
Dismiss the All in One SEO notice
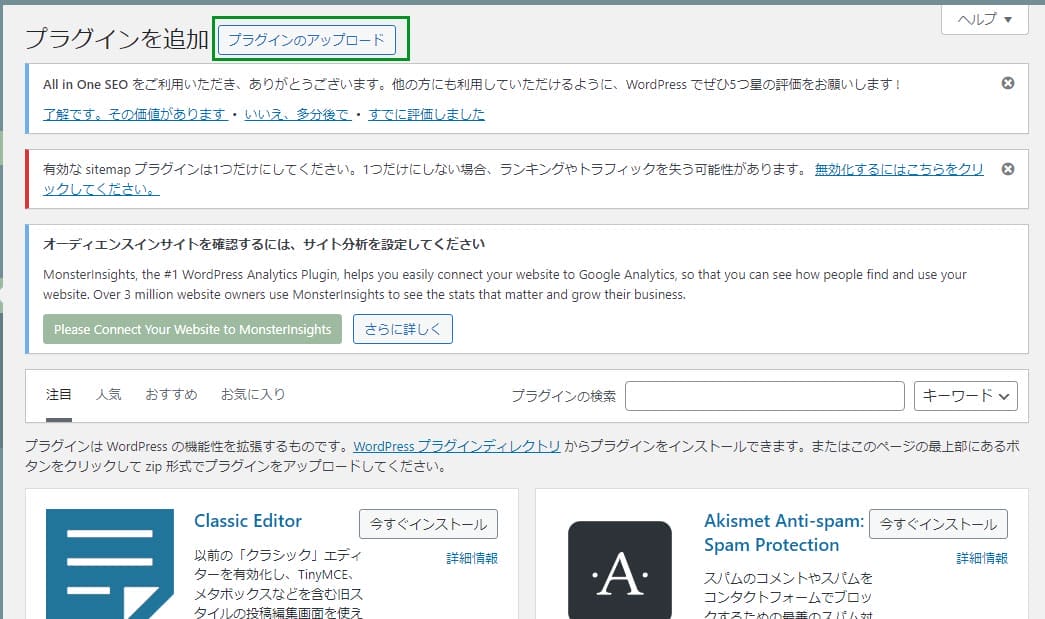(x=1008, y=83)
